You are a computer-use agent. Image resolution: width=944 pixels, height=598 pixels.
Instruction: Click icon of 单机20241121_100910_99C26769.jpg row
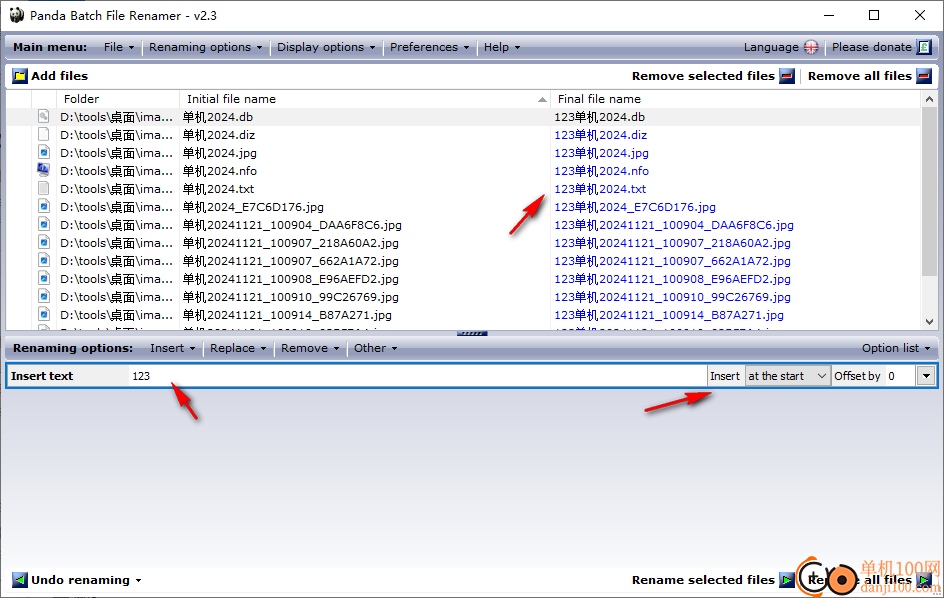[43, 297]
